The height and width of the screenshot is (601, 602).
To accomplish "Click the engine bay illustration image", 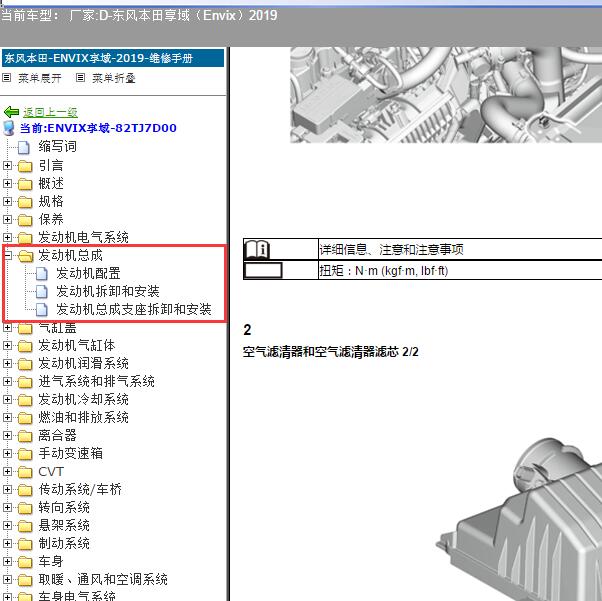I will click(x=446, y=95).
